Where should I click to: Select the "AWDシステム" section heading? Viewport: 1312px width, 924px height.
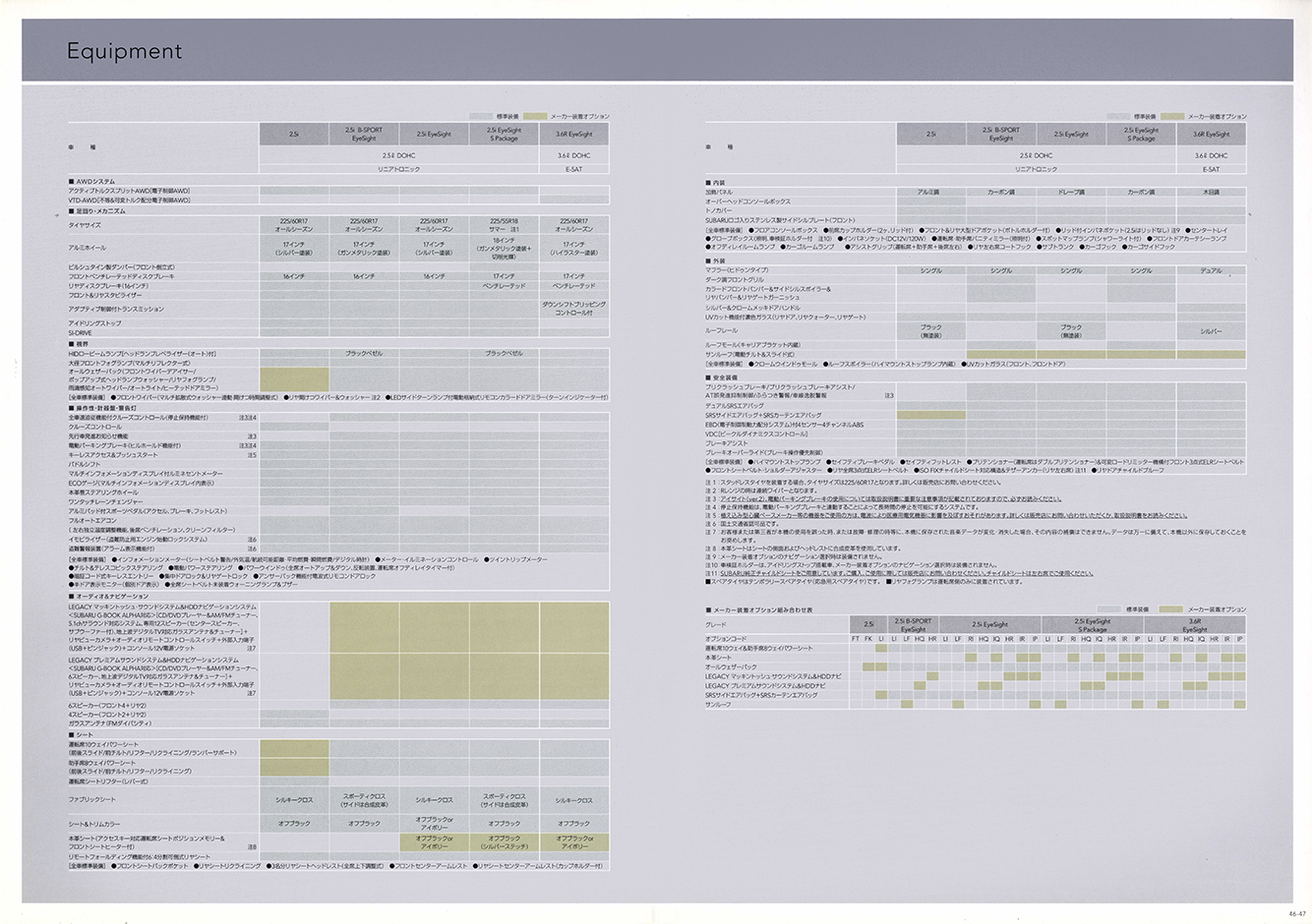(x=92, y=182)
